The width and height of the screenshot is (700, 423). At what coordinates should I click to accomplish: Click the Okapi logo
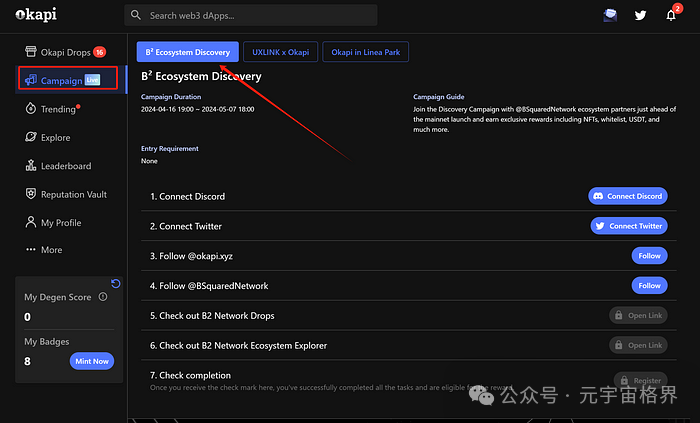(x=36, y=15)
